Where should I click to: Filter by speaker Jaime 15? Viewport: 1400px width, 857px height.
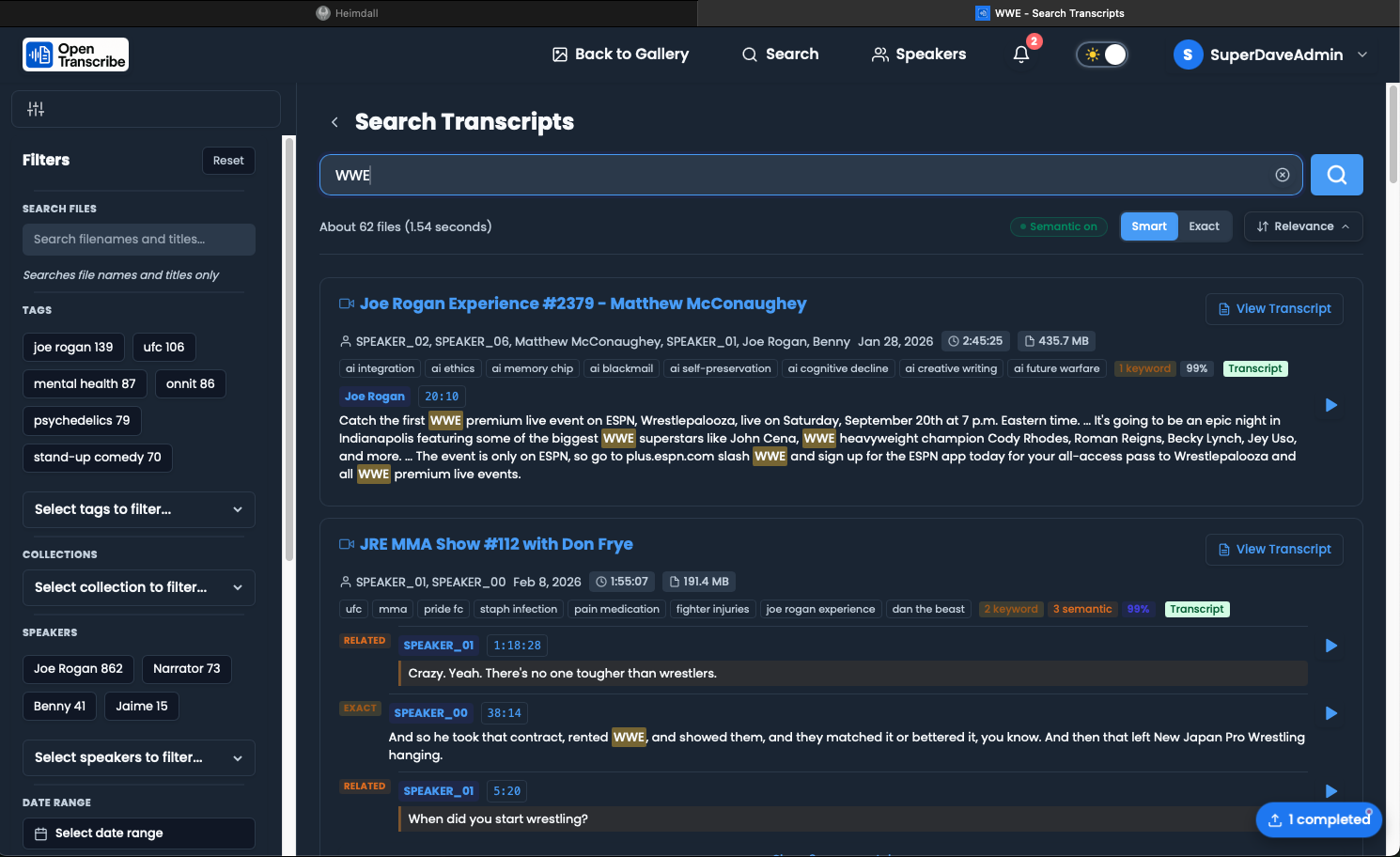pos(142,706)
